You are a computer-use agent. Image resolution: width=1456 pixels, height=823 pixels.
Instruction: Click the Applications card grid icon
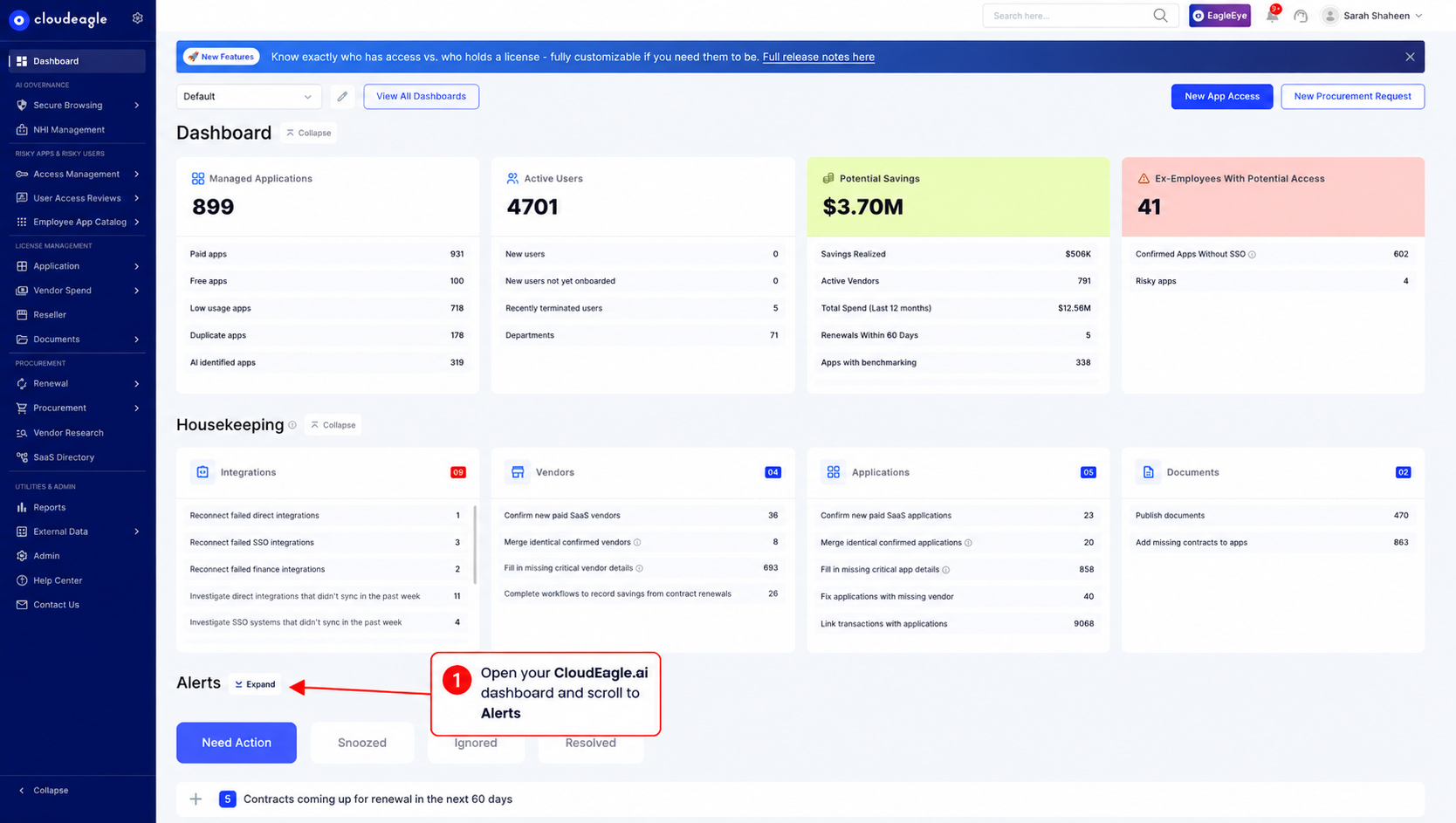[834, 472]
